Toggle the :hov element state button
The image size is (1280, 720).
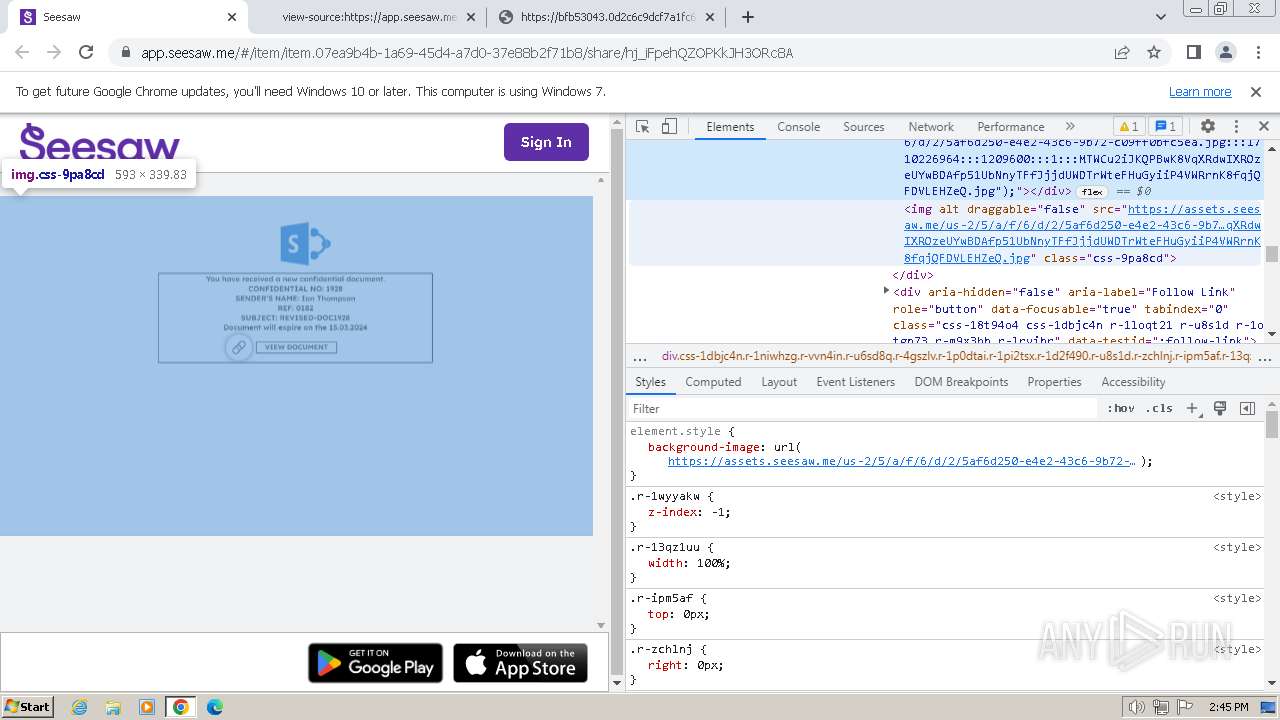(x=1120, y=408)
